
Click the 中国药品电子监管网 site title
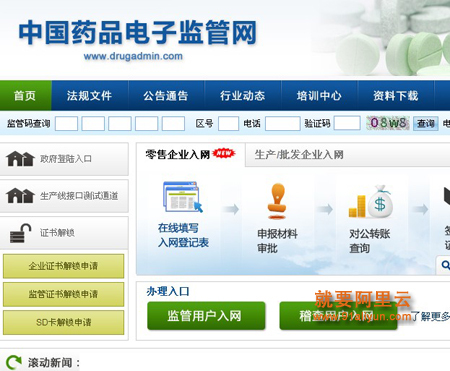pyautogui.click(x=137, y=33)
